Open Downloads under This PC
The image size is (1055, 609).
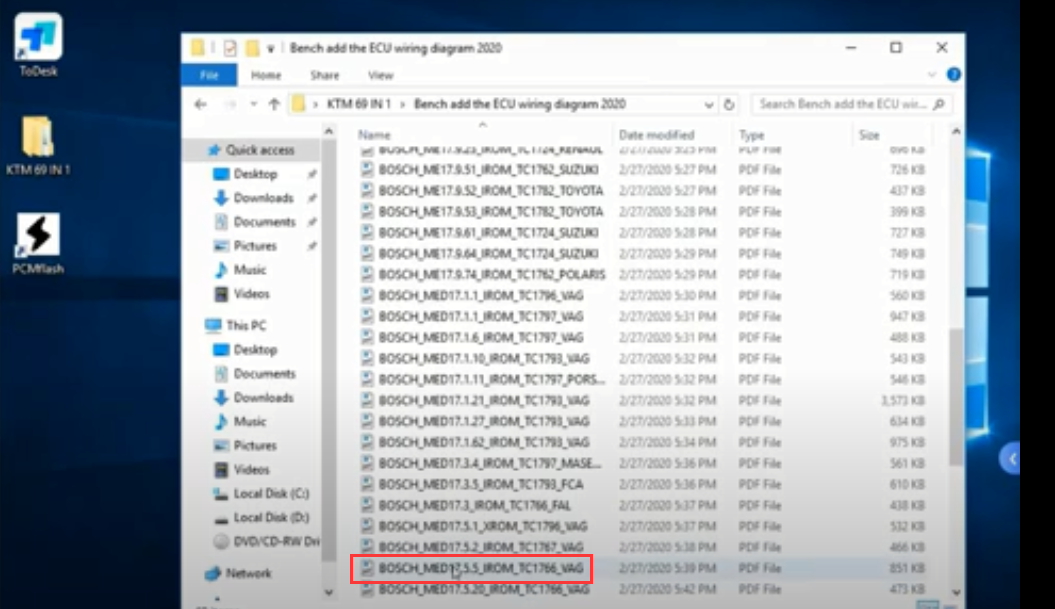pos(262,398)
